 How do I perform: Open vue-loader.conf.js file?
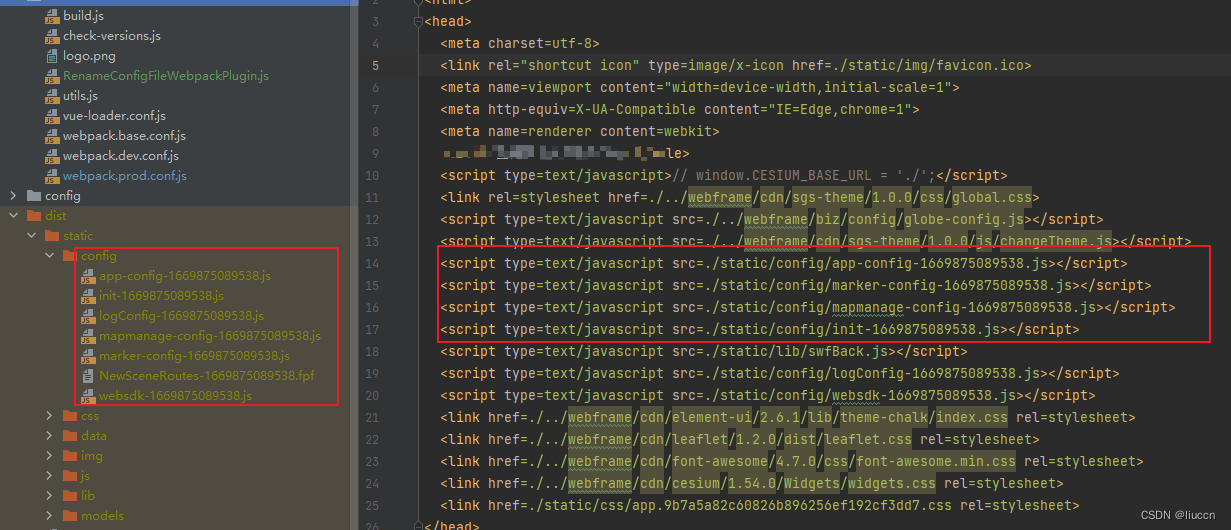114,116
